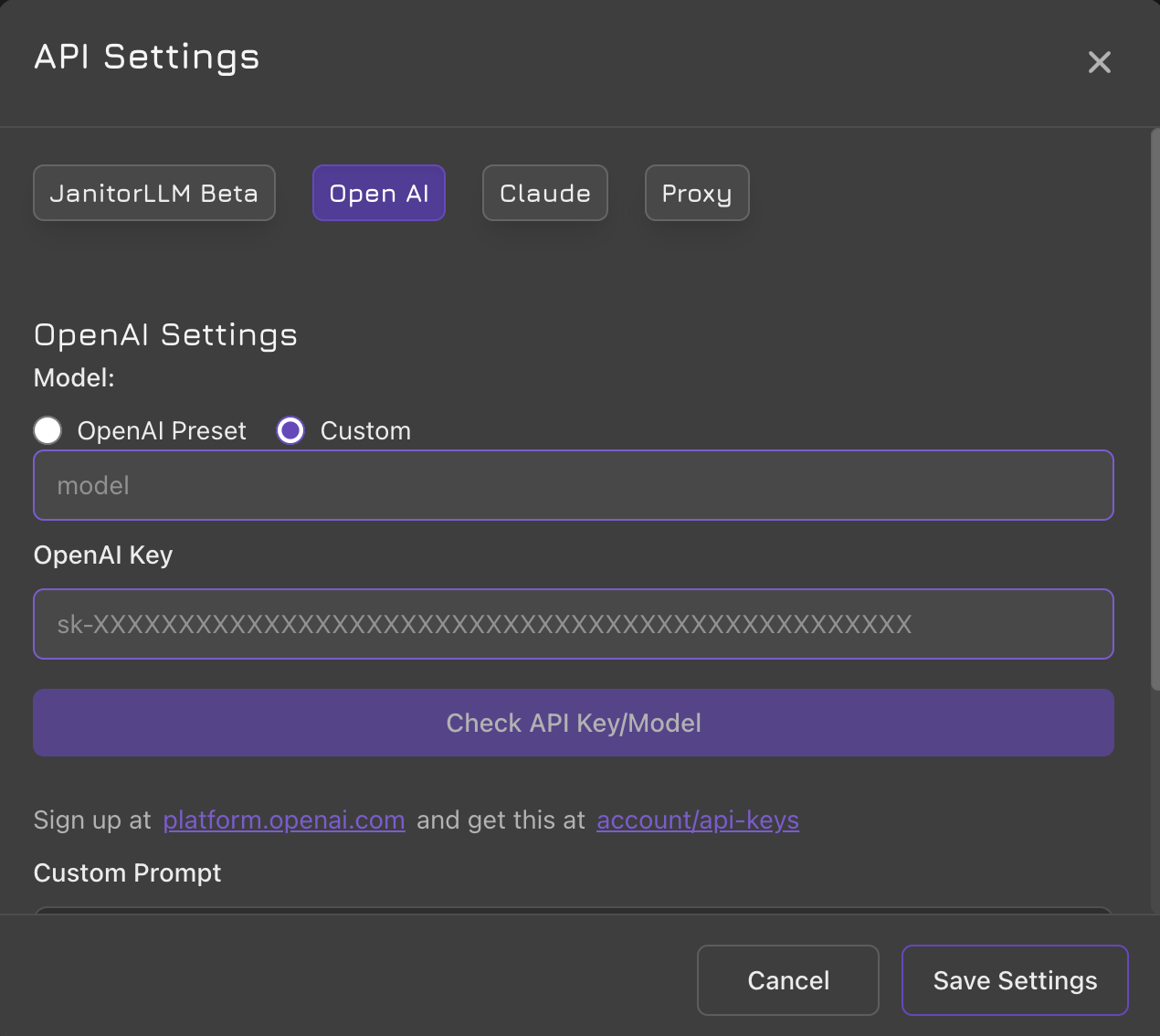Viewport: 1160px width, 1036px height.
Task: Click the Save Settings button
Action: pyautogui.click(x=1014, y=980)
